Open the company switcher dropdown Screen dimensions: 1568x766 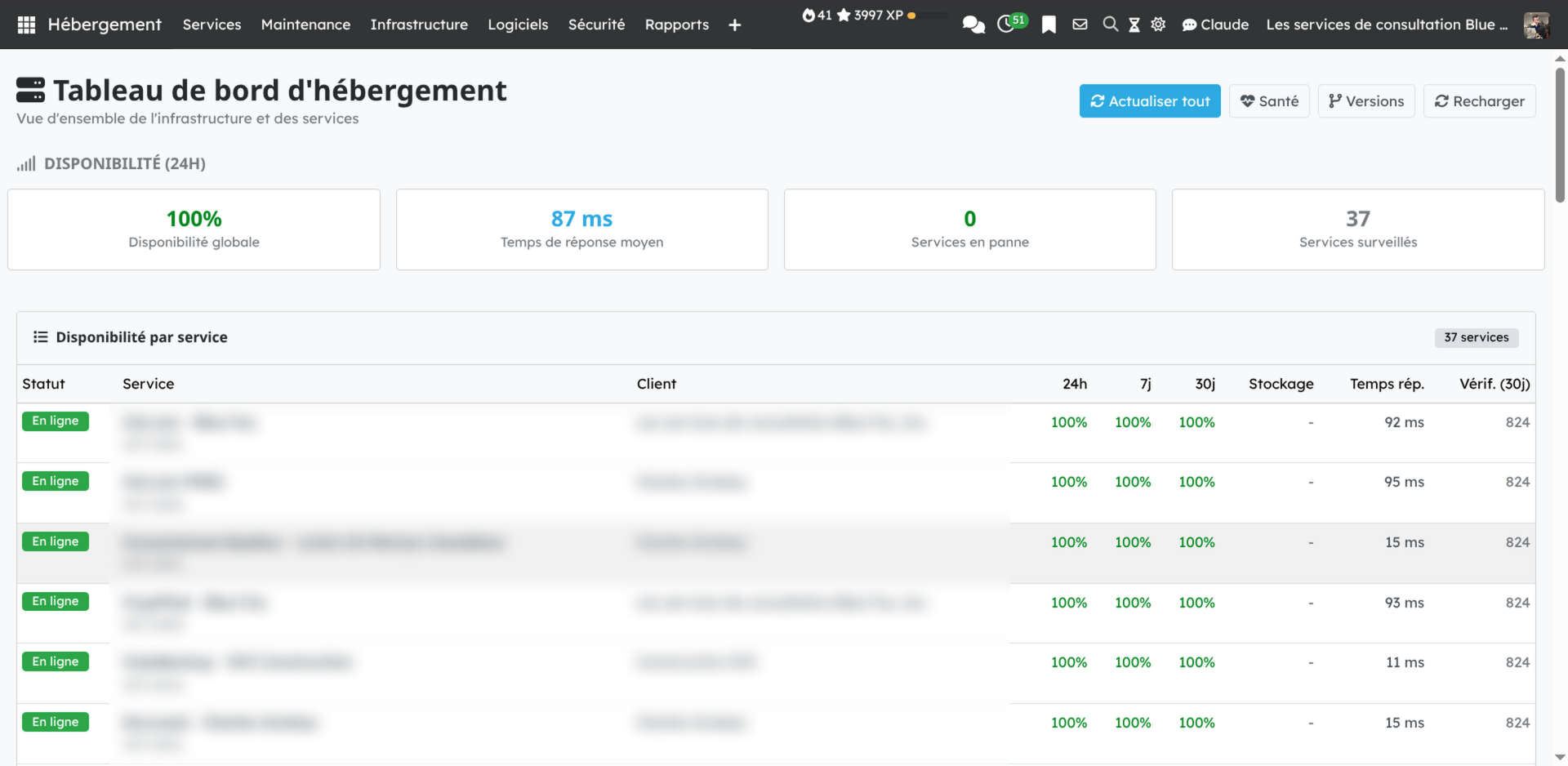(x=1386, y=24)
